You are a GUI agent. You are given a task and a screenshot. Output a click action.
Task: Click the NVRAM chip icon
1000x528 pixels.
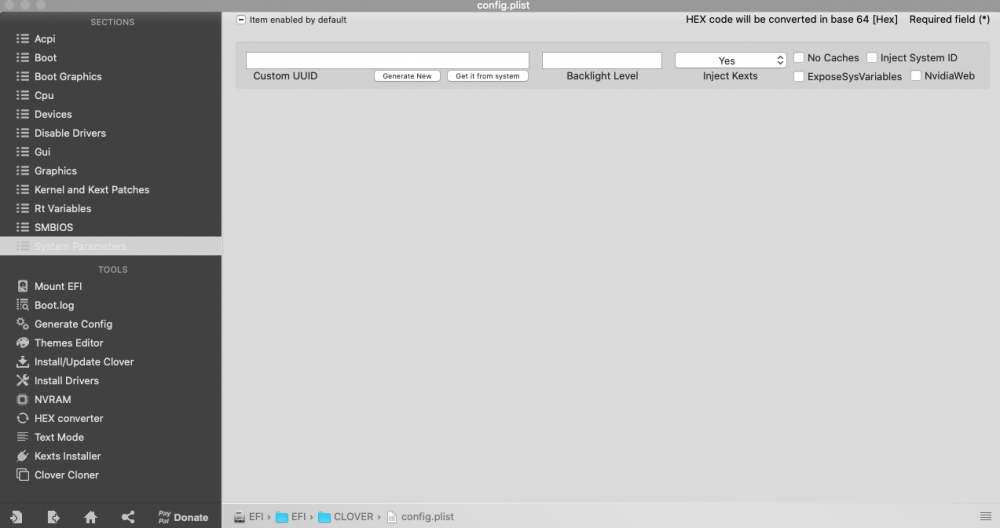pyautogui.click(x=22, y=399)
